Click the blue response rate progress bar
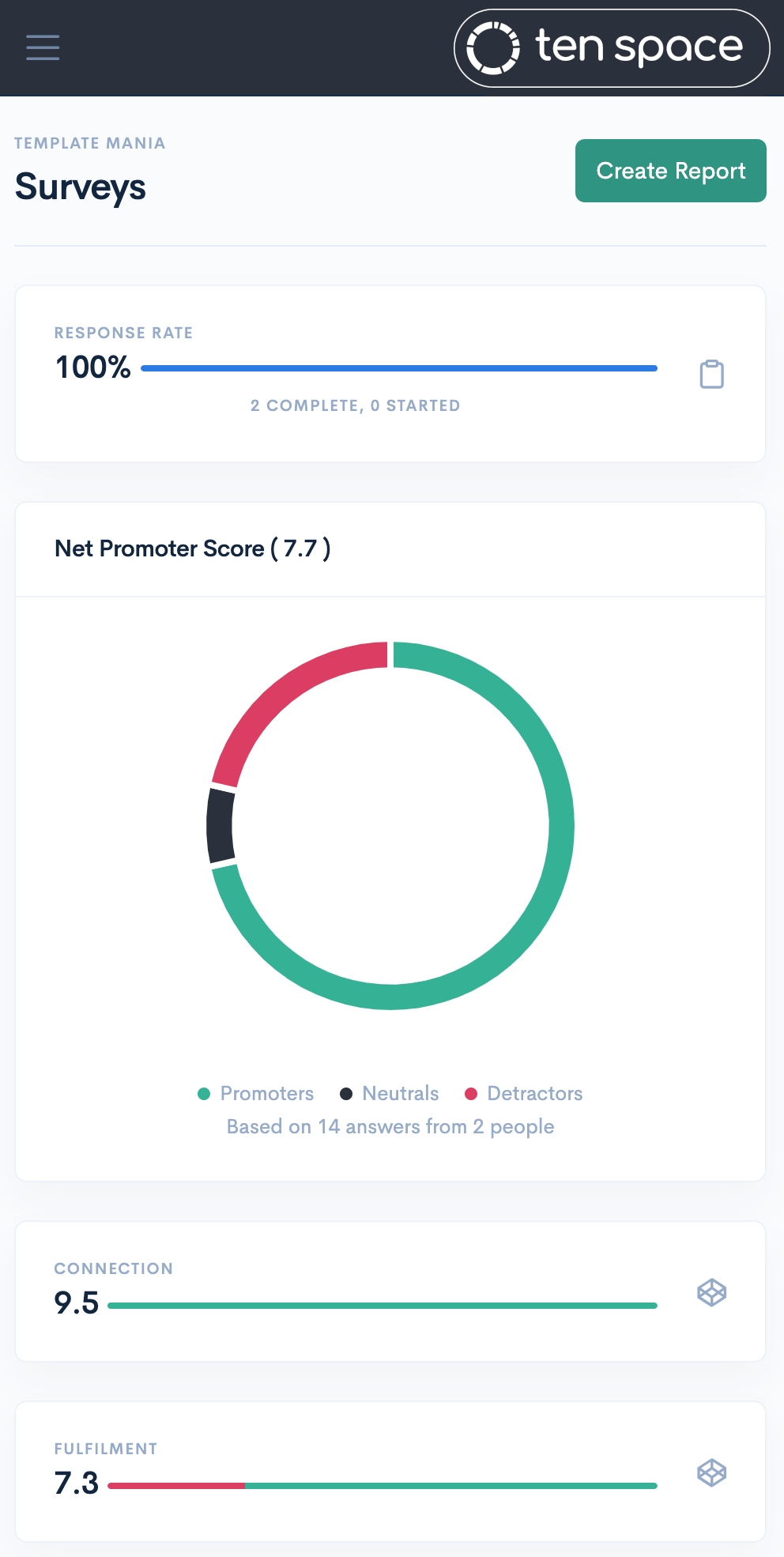Screen dimensions: 784x1557 [x=399, y=368]
